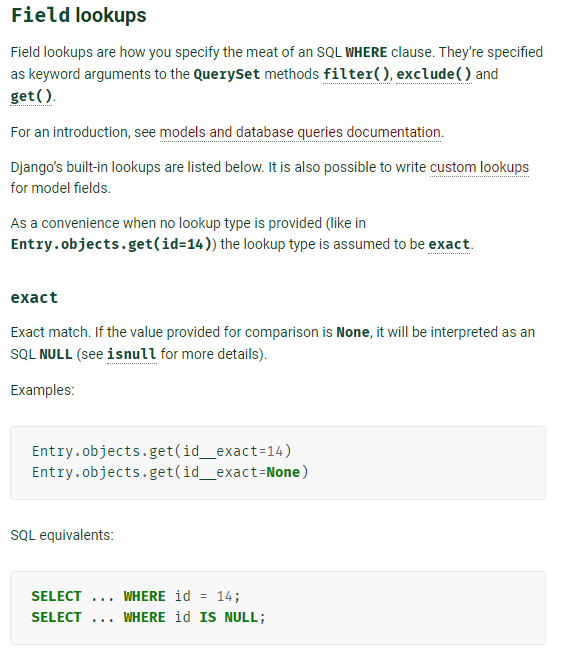Open the filter() method link

[x=356, y=74]
